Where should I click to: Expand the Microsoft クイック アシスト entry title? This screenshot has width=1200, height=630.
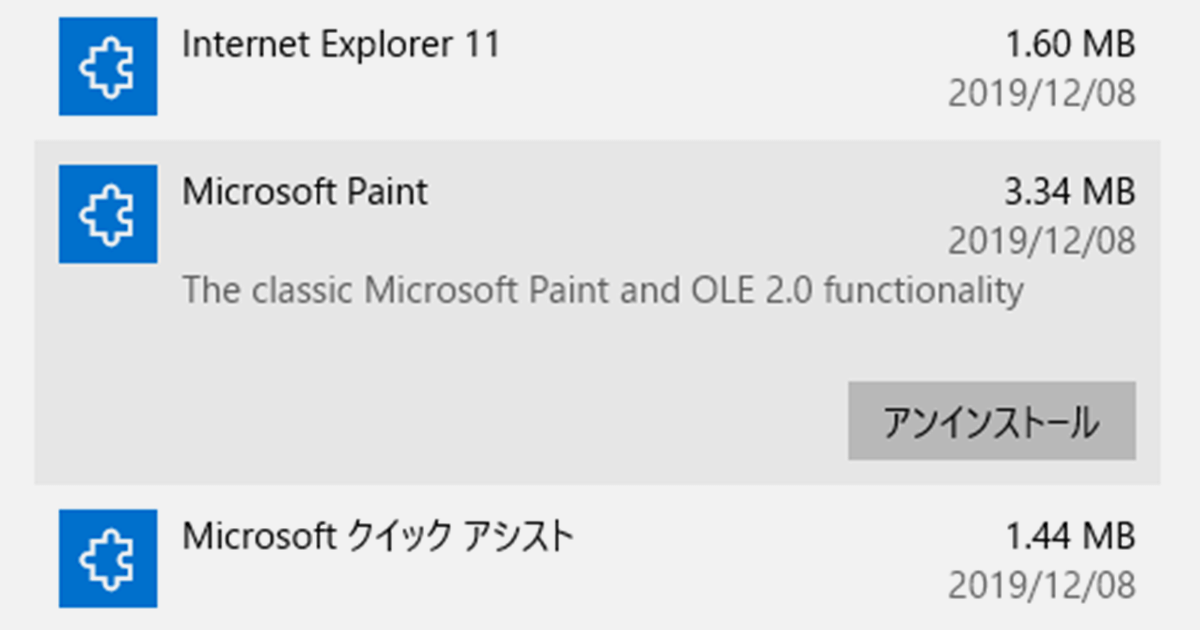tap(378, 537)
